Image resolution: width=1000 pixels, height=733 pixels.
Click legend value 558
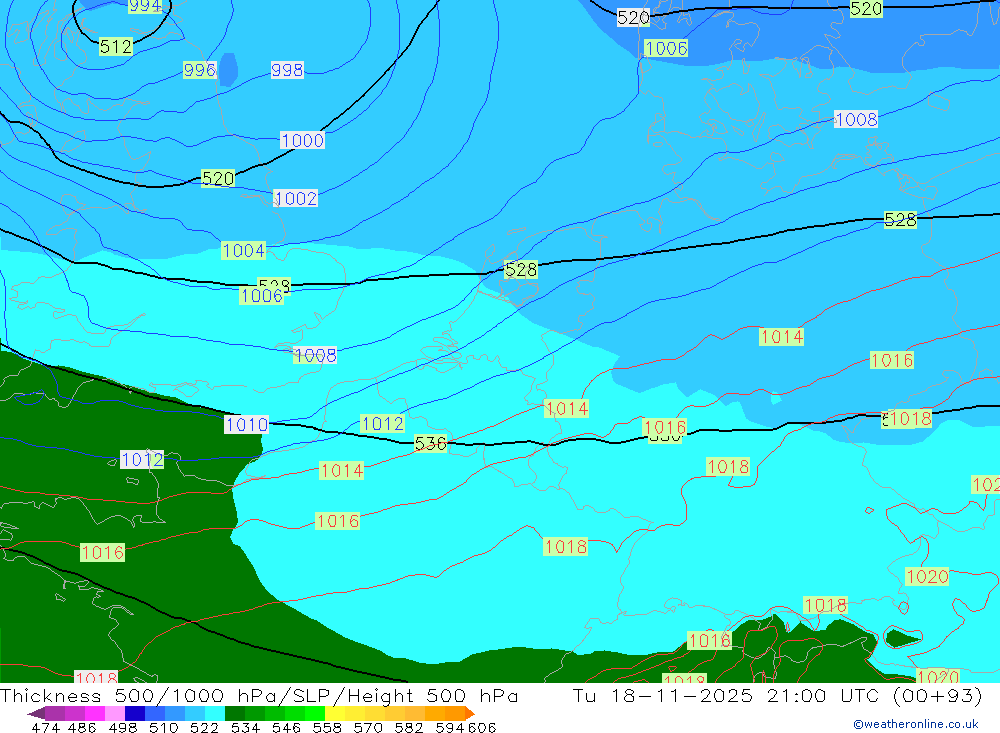click(327, 727)
